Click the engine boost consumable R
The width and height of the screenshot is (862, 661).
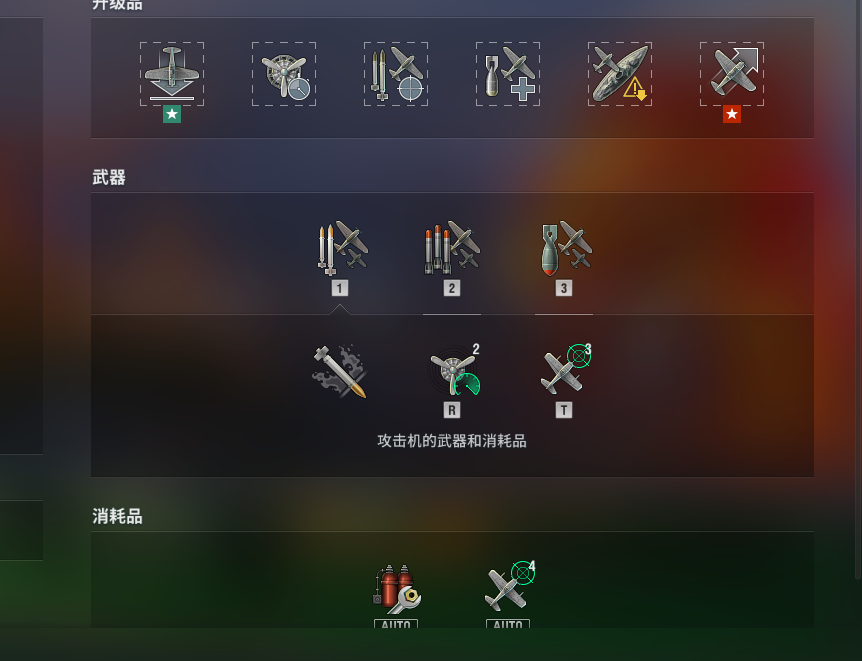(x=452, y=379)
